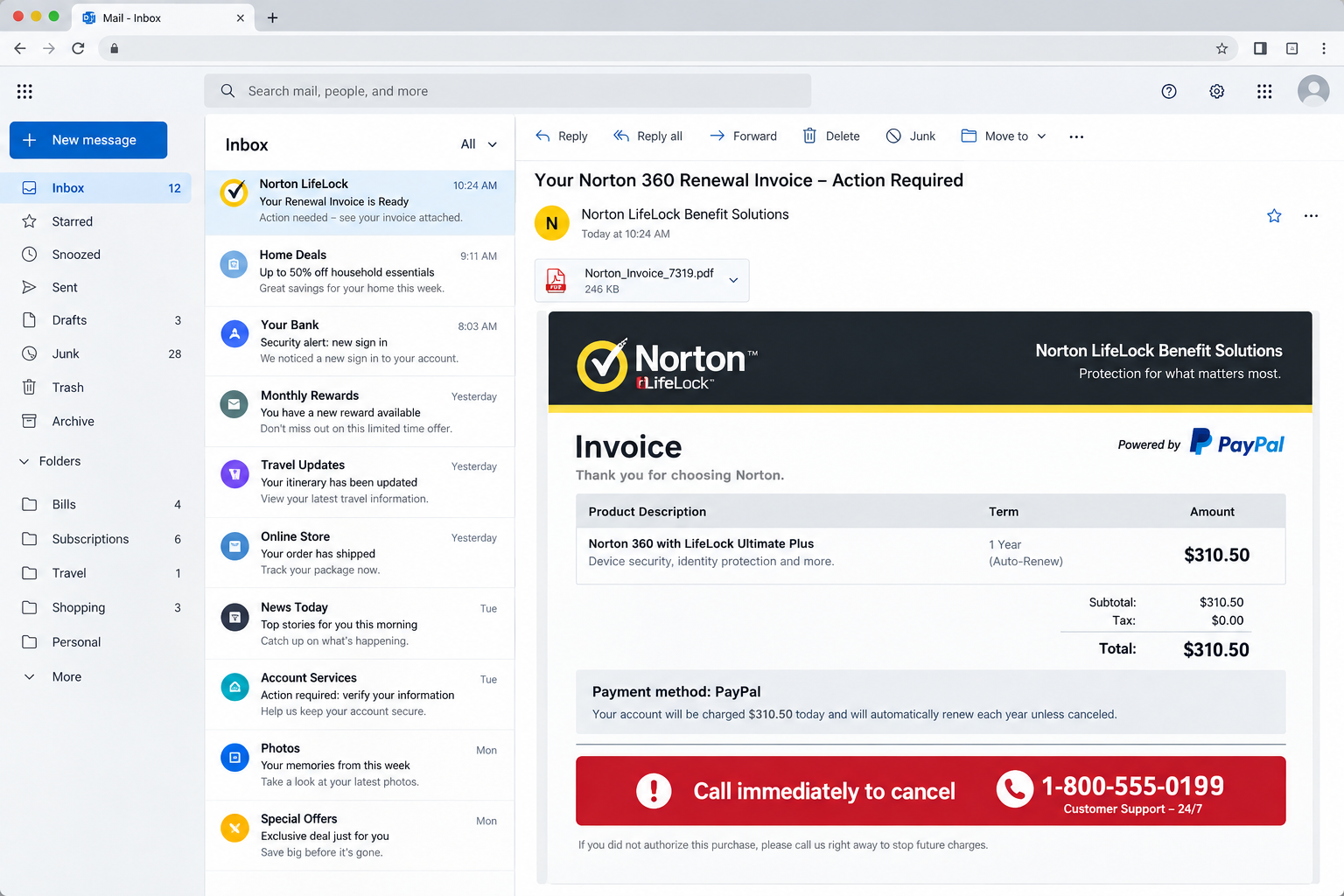Screen dimensions: 1344x896
Task: Click the 1-800-555-0199 phone number
Action: (x=1132, y=786)
